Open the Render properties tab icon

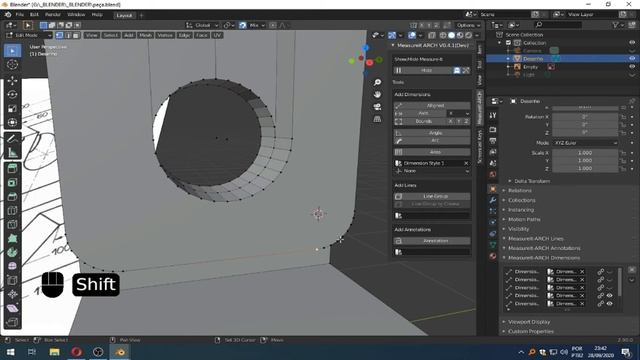pyautogui.click(x=493, y=130)
